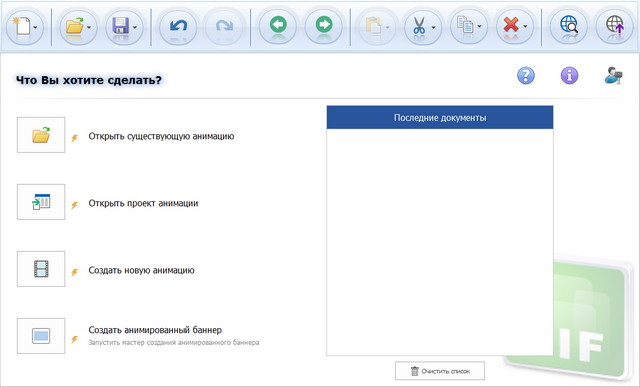Click the New document toolbar icon

(x=21, y=26)
